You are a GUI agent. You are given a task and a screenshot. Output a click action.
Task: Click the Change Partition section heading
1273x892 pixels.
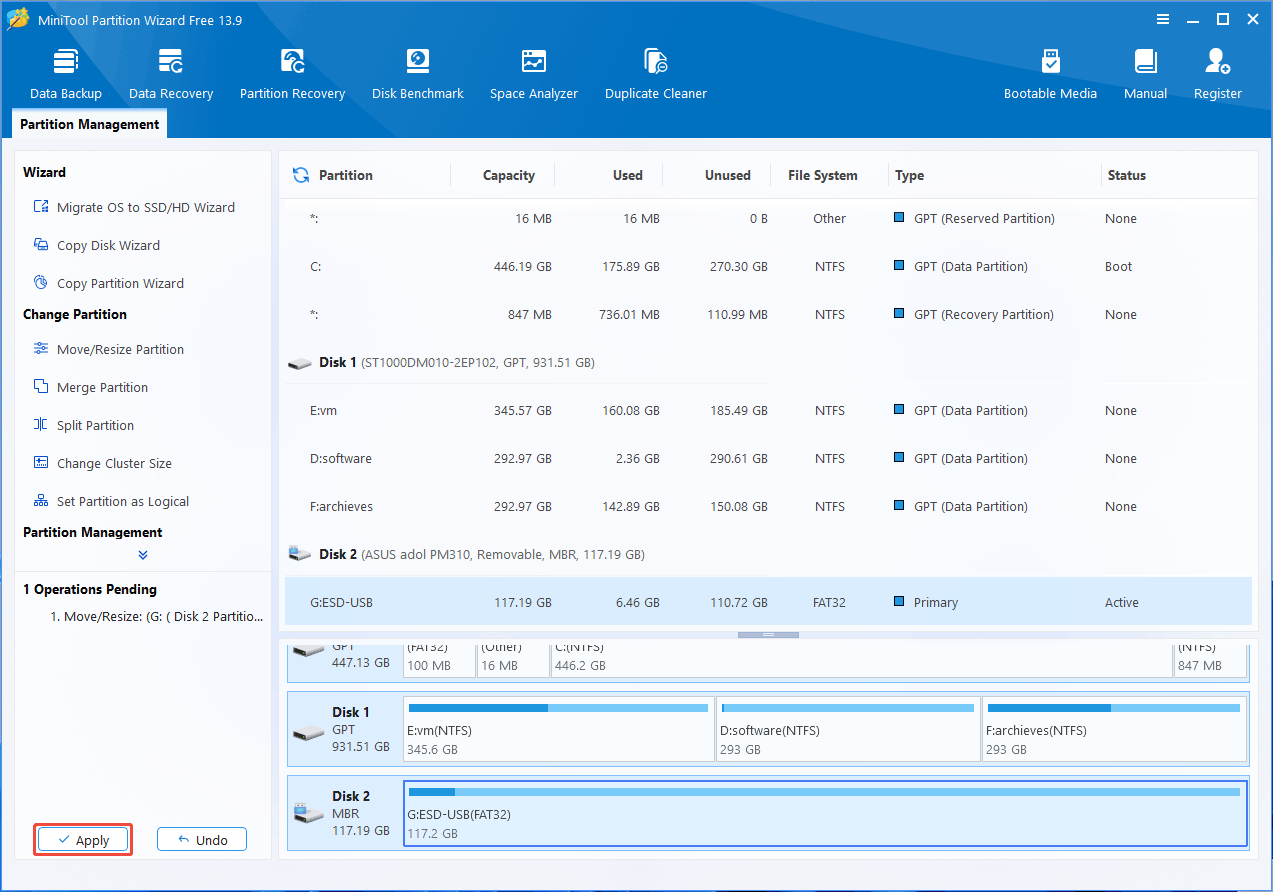coord(75,314)
